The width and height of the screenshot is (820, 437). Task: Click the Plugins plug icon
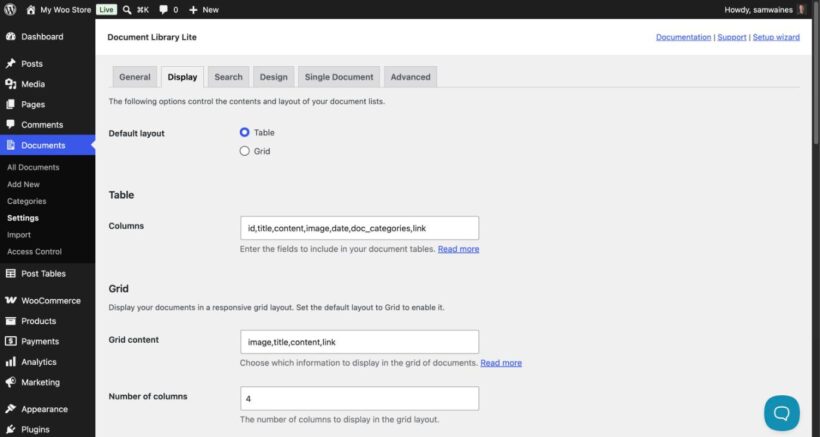pyautogui.click(x=10, y=429)
